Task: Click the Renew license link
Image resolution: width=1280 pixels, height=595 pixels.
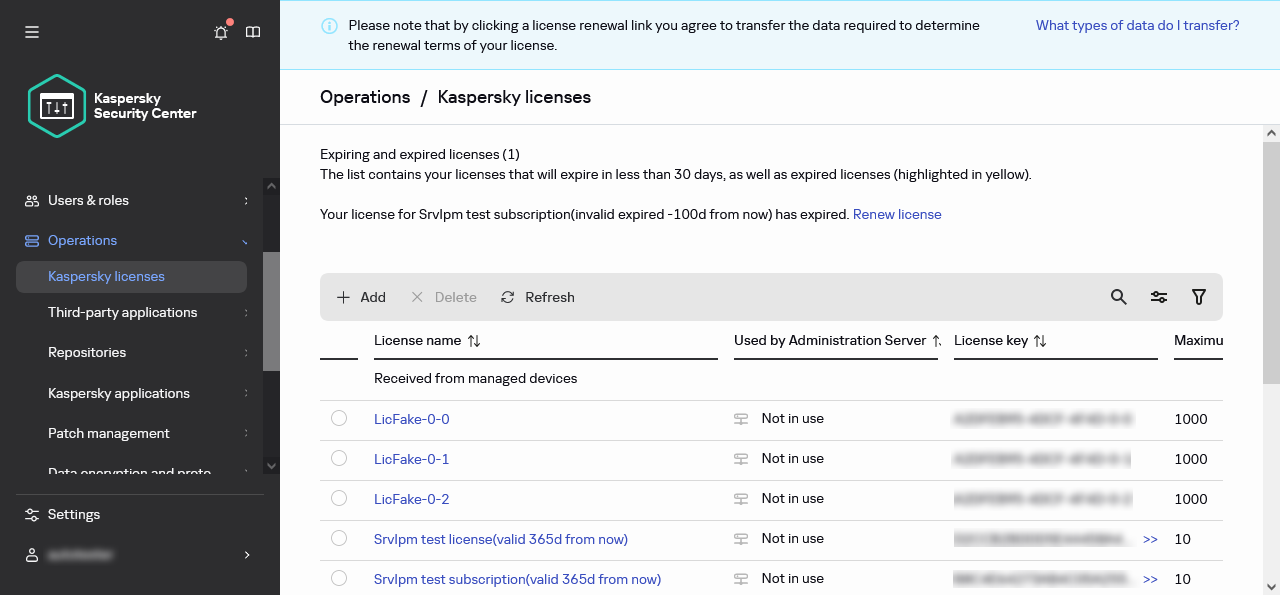Action: [896, 214]
